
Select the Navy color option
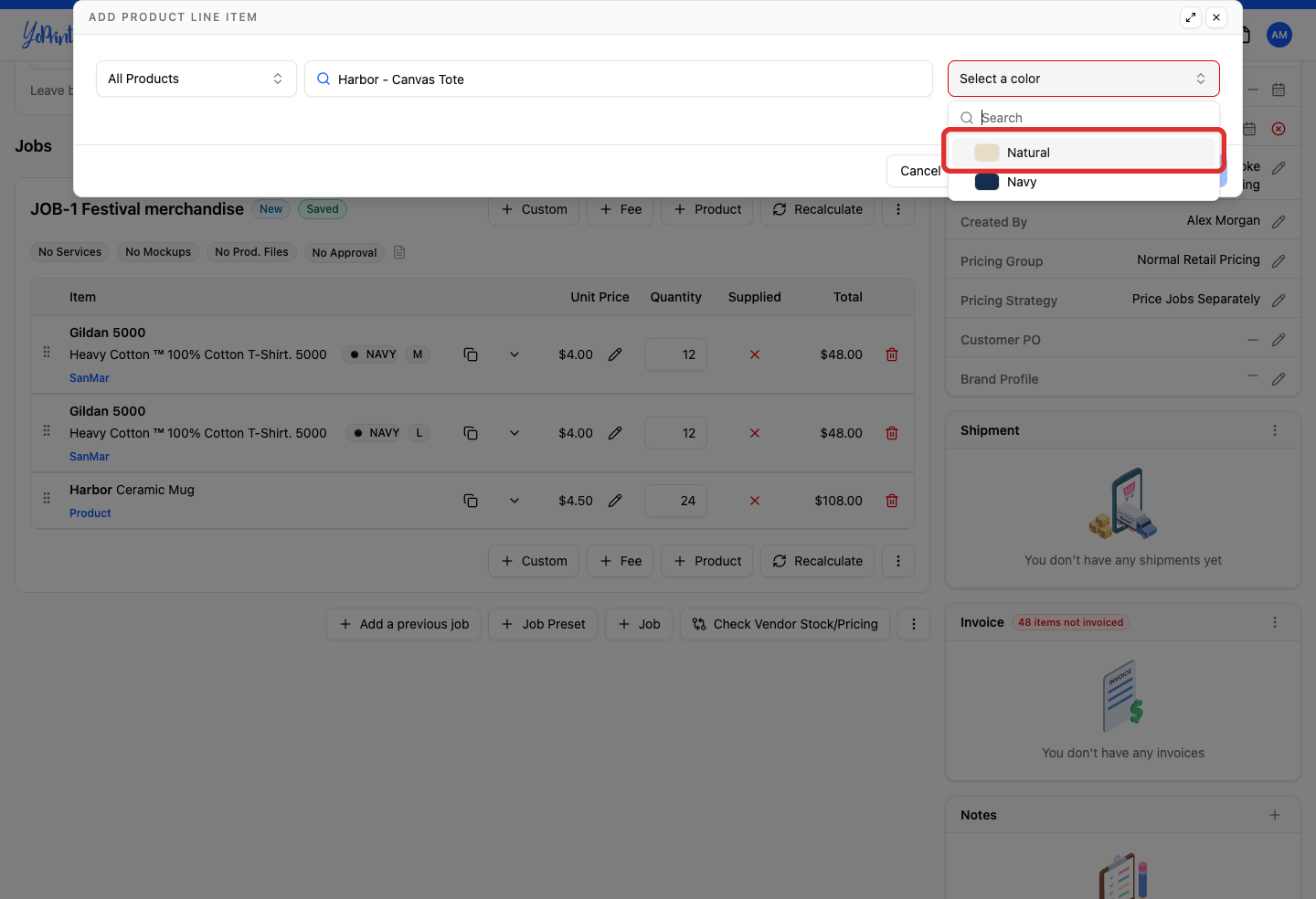(1084, 182)
